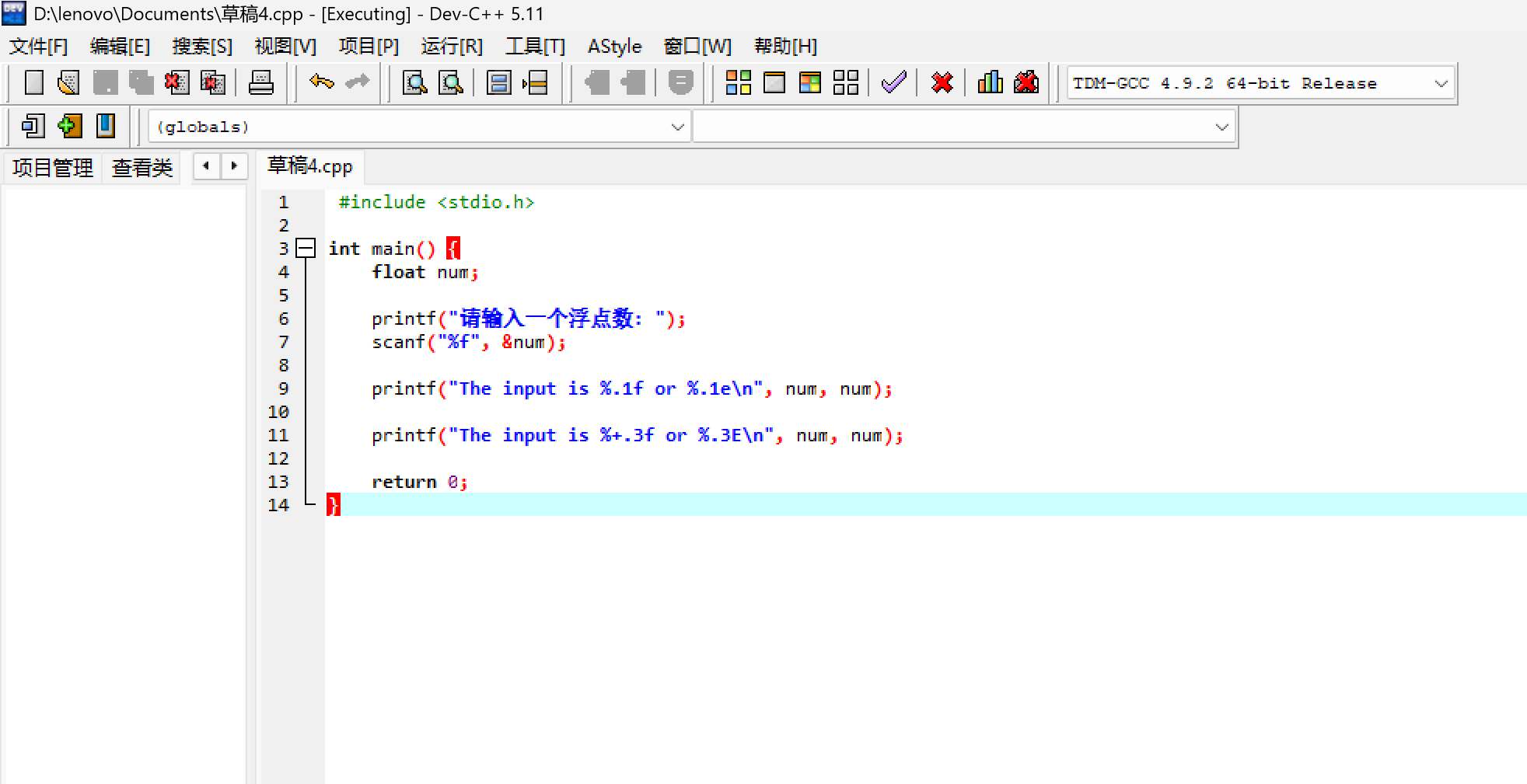1527x784 pixels.
Task: Open the Find dialog from toolbar
Action: [x=414, y=82]
